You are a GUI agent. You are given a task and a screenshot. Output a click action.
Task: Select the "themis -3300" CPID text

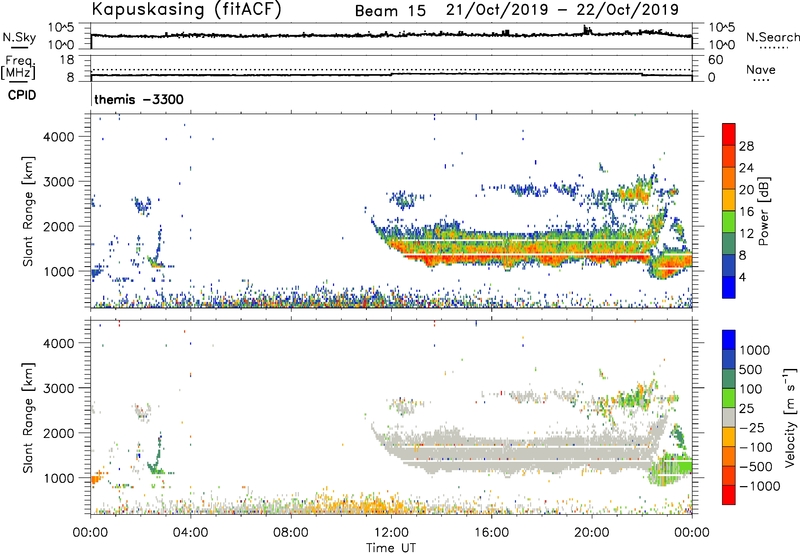click(139, 99)
